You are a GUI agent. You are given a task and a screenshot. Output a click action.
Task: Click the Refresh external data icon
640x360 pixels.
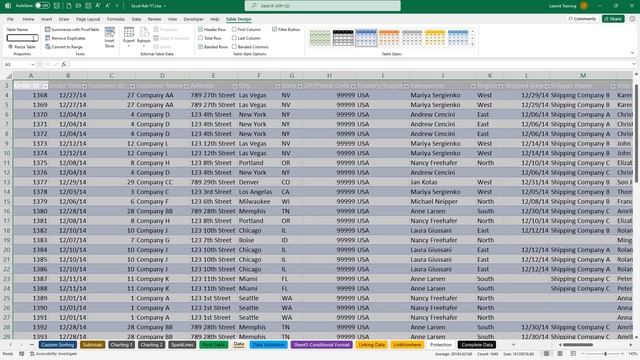144,33
